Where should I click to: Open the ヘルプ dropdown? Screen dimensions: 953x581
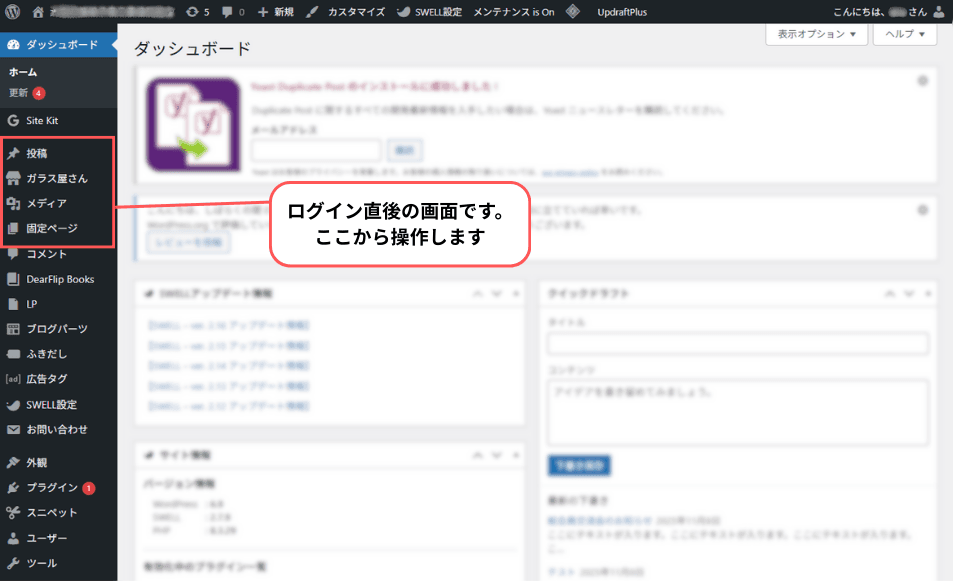pyautogui.click(x=903, y=33)
